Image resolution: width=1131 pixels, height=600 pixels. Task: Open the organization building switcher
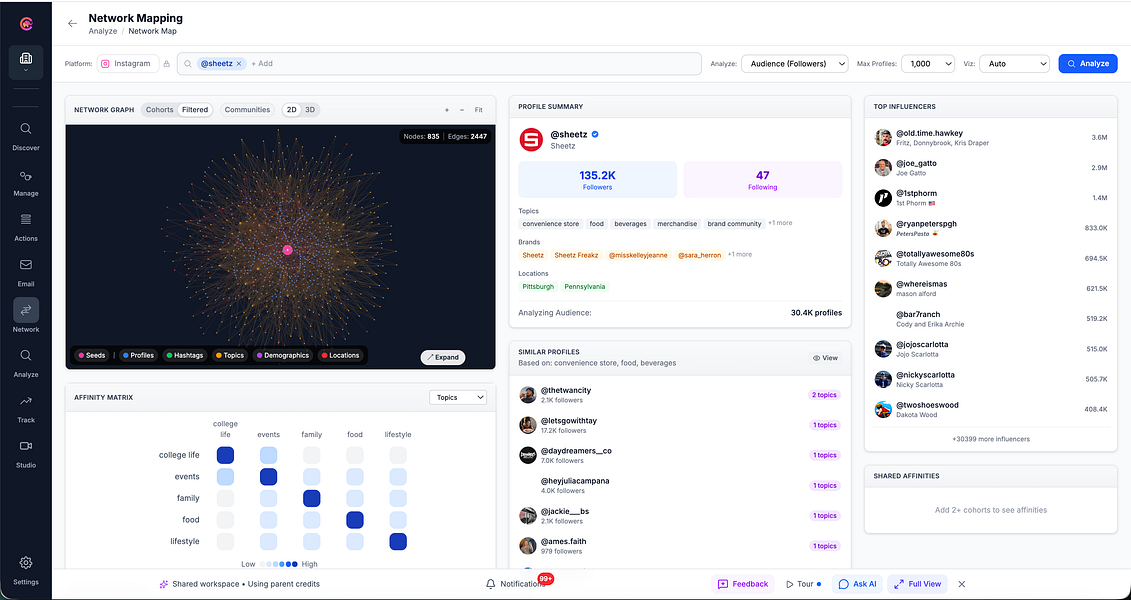pyautogui.click(x=26, y=62)
